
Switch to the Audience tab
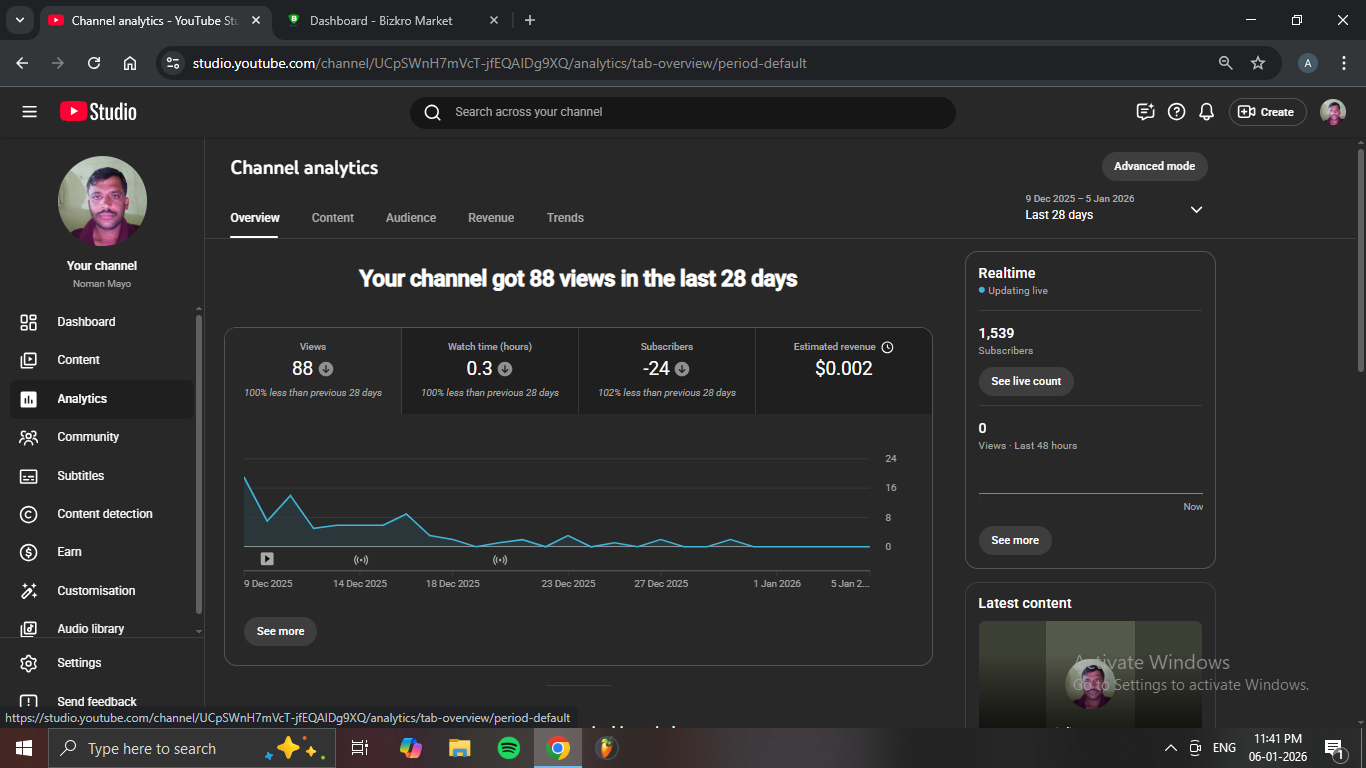point(411,218)
